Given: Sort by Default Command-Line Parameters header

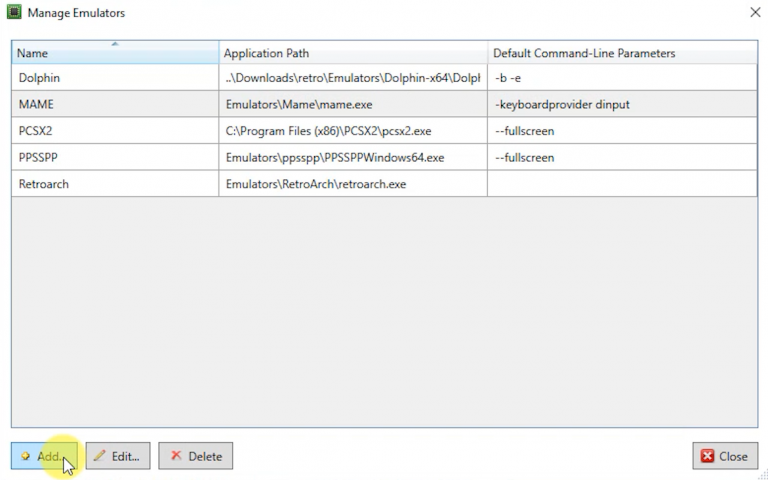Looking at the screenshot, I should coord(620,53).
